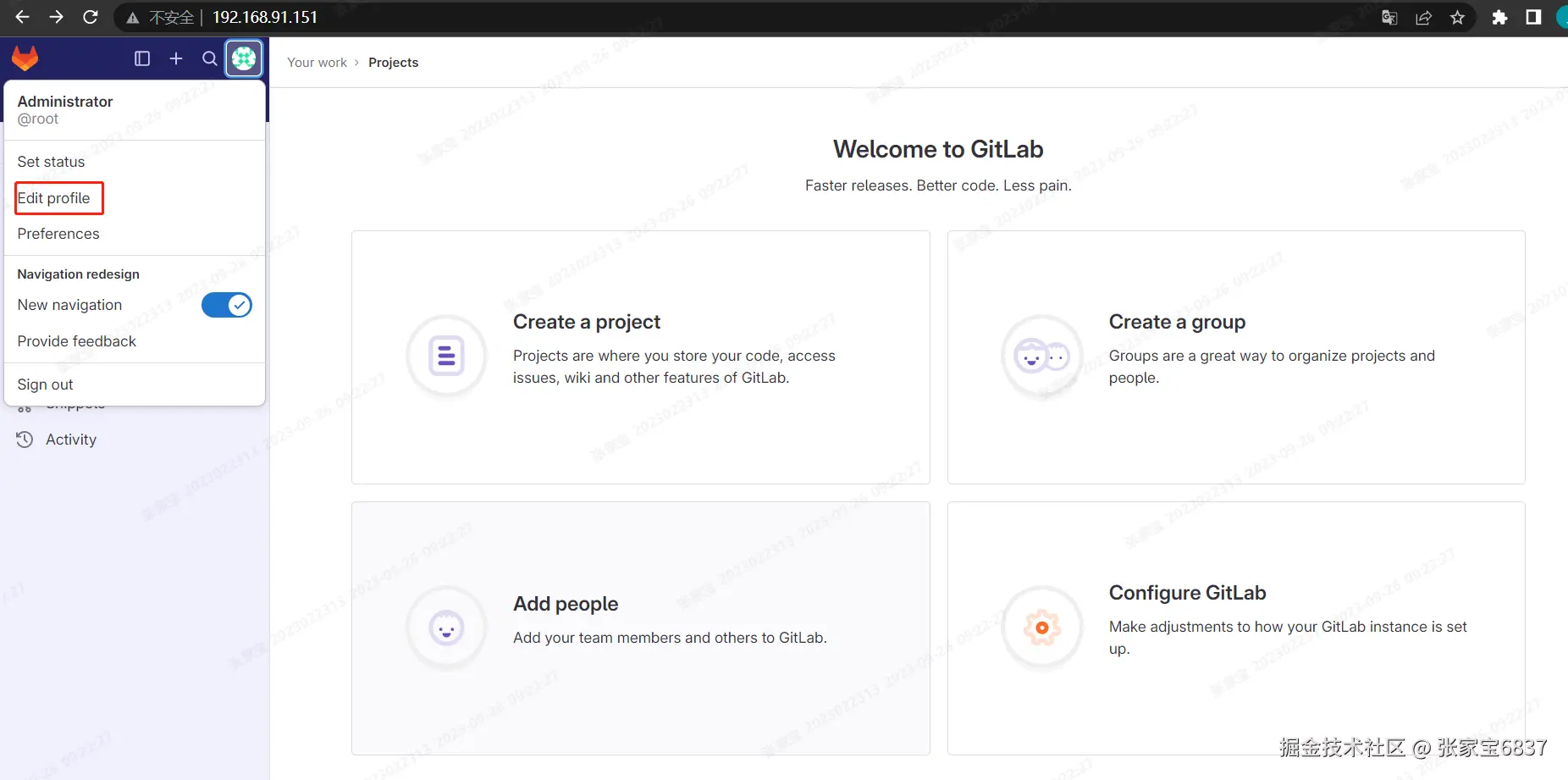Open Activity in the sidebar
Image resolution: width=1568 pixels, height=780 pixels.
coord(135,440)
